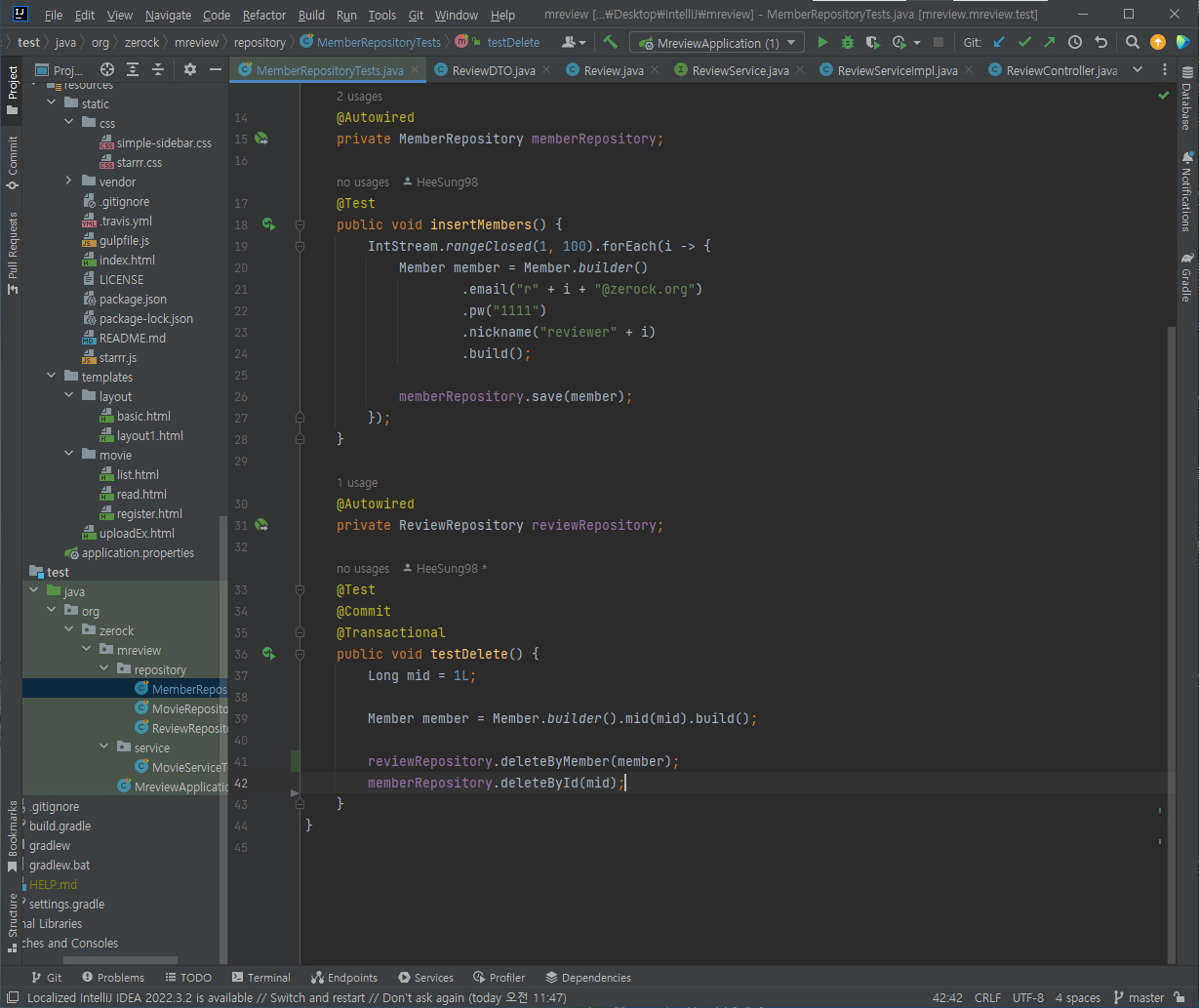Run with Coverage from the toolbar
Image resolution: width=1199 pixels, height=1008 pixels.
(x=872, y=43)
